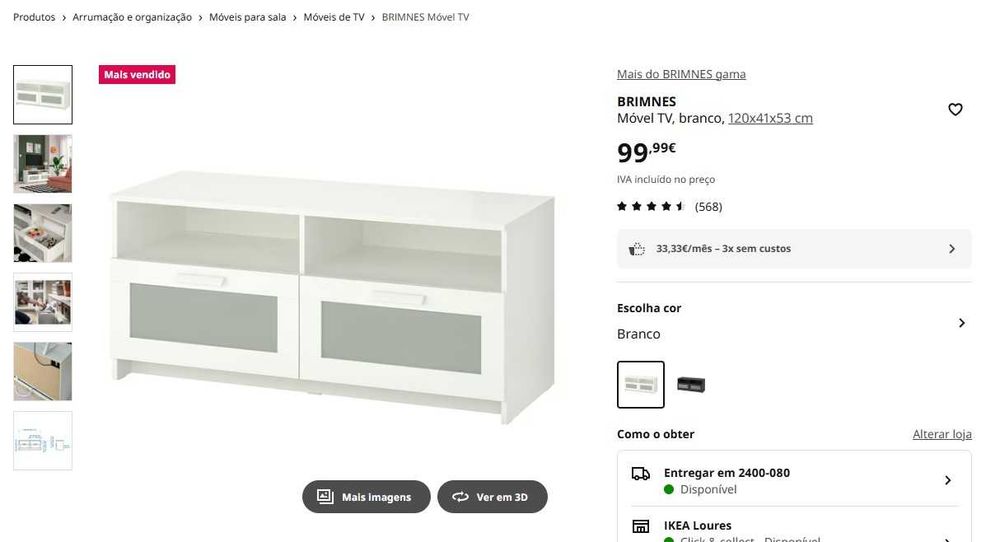
Task: Open Móveis para sala breadcrumb
Action: tap(247, 17)
